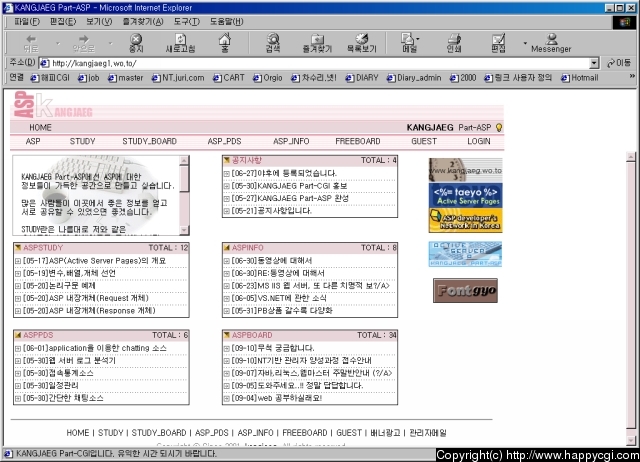Screen dimensions: 640x462
Task: Open the 즐겨찾기(A) menu
Action: (x=143, y=22)
